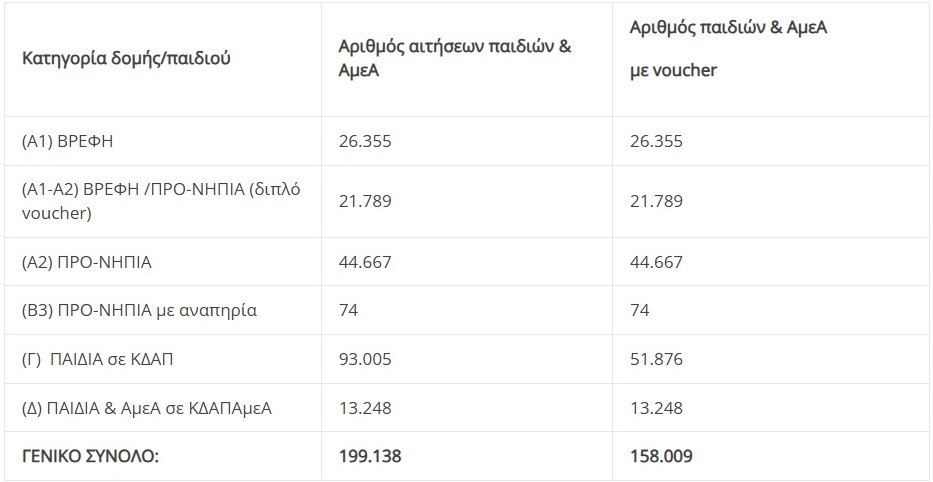933x482 pixels.
Task: Click the applications value 13.248
Action: [365, 408]
